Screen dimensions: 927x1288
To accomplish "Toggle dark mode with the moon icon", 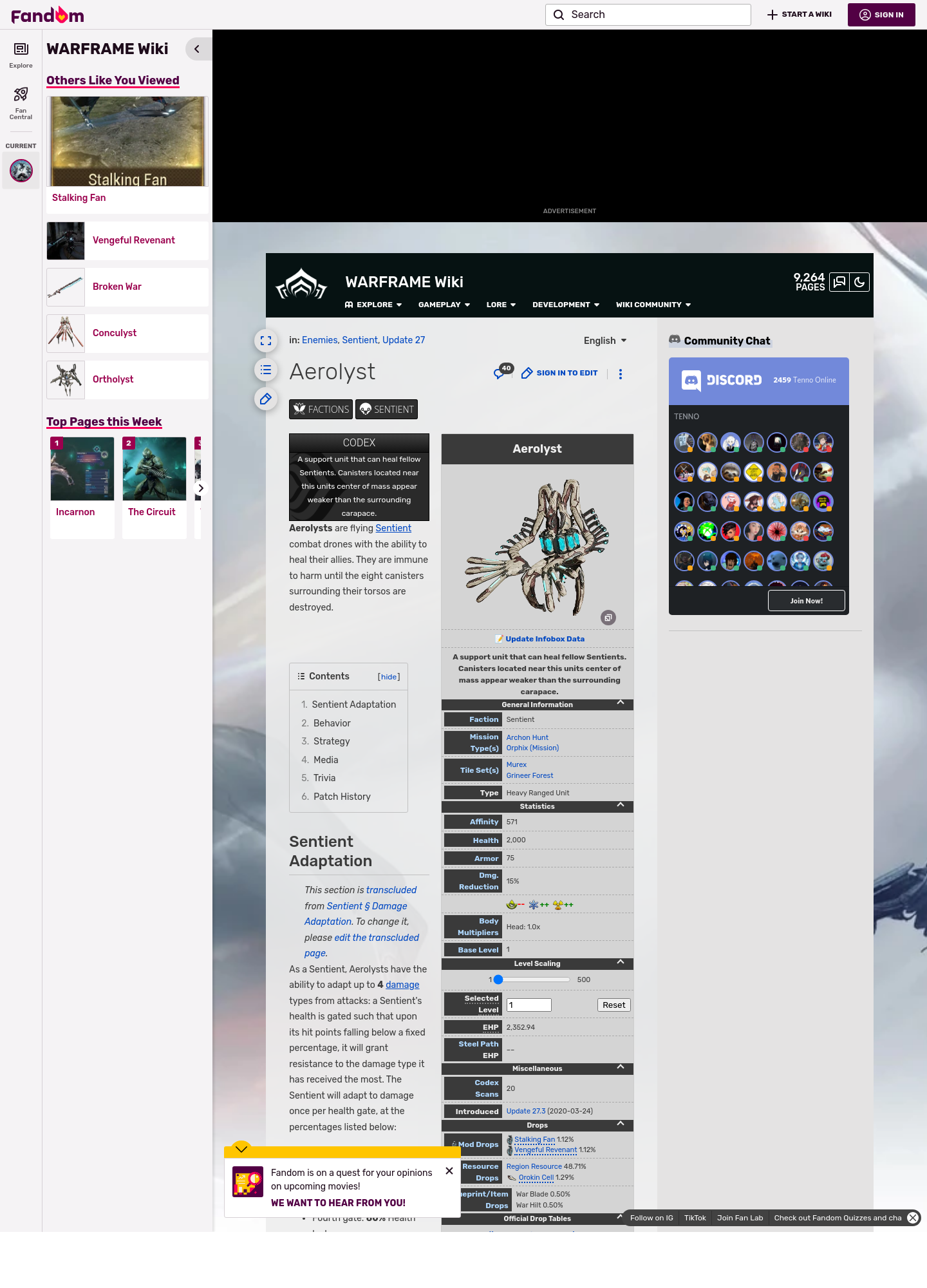I will (x=859, y=282).
